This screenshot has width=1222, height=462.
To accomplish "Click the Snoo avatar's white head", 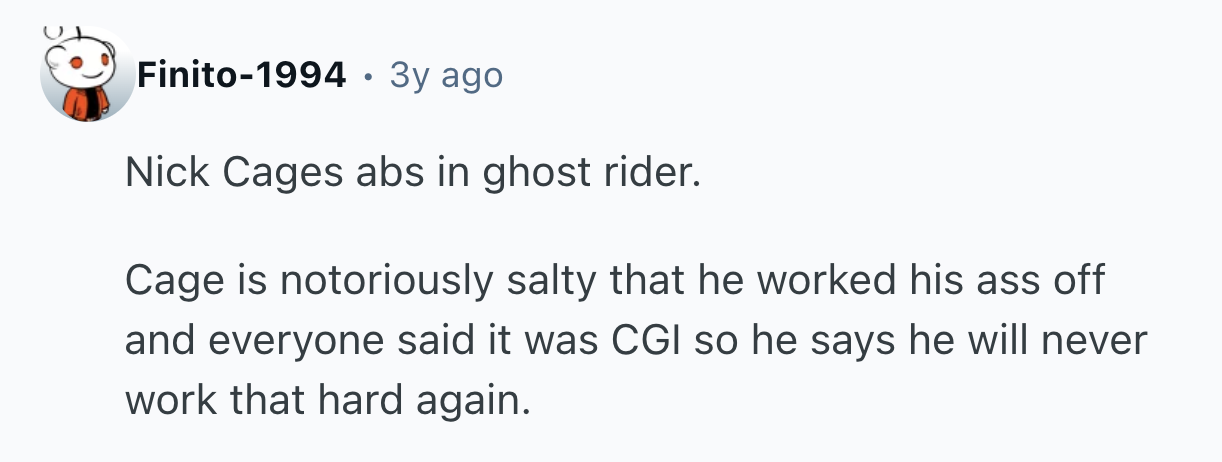I will [x=85, y=63].
